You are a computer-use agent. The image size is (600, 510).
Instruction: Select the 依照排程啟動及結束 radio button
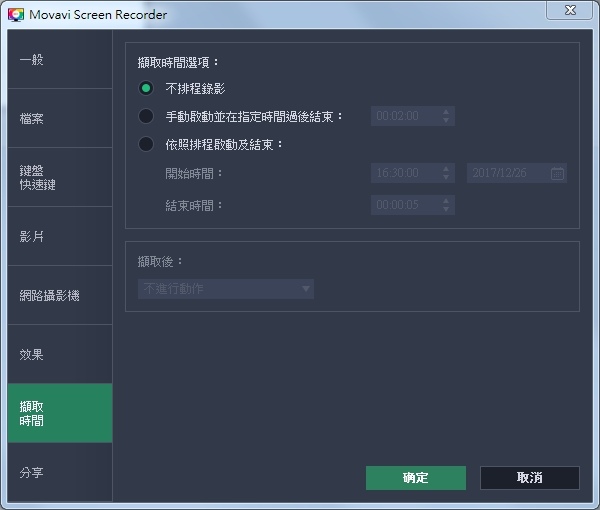pyautogui.click(x=146, y=144)
